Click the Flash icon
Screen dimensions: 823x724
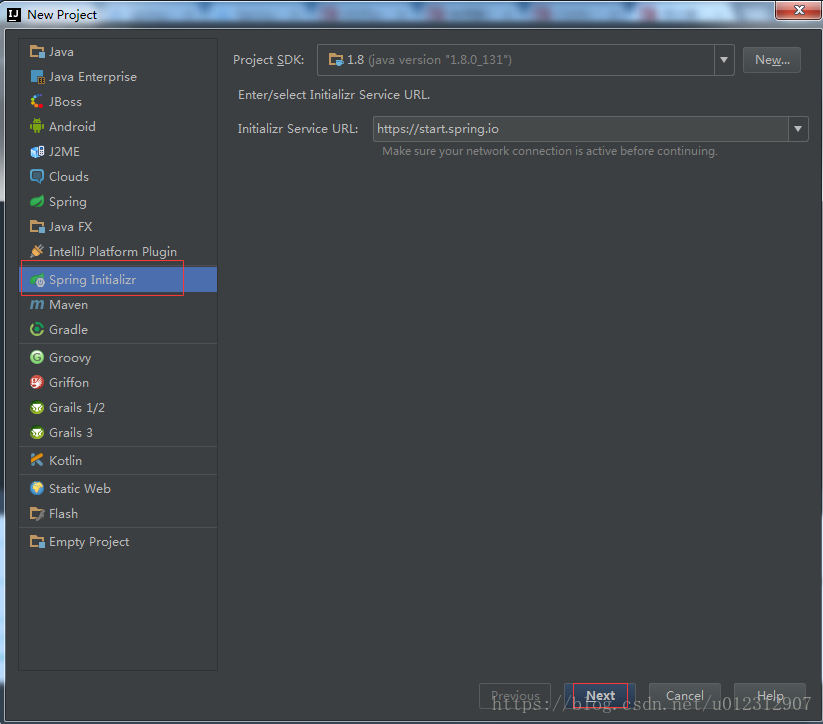tap(37, 513)
